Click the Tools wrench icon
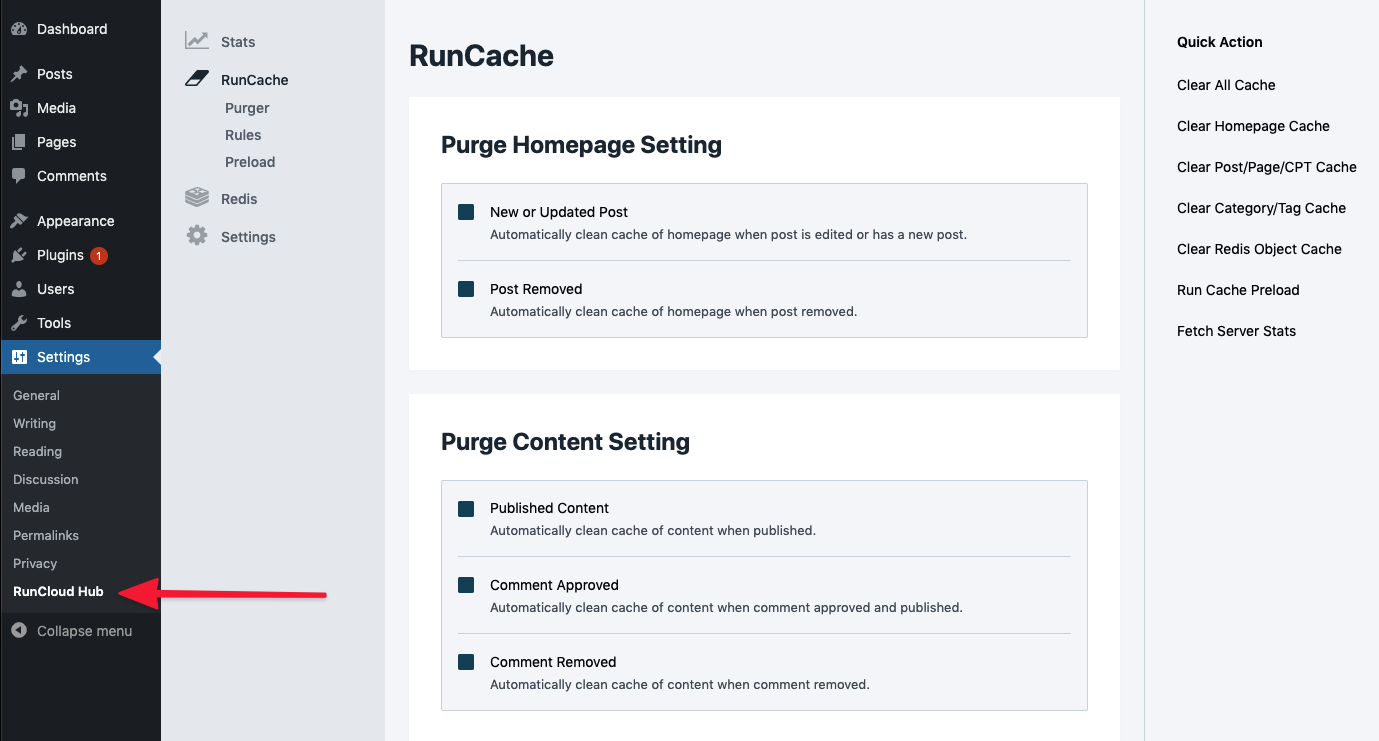 tap(19, 323)
